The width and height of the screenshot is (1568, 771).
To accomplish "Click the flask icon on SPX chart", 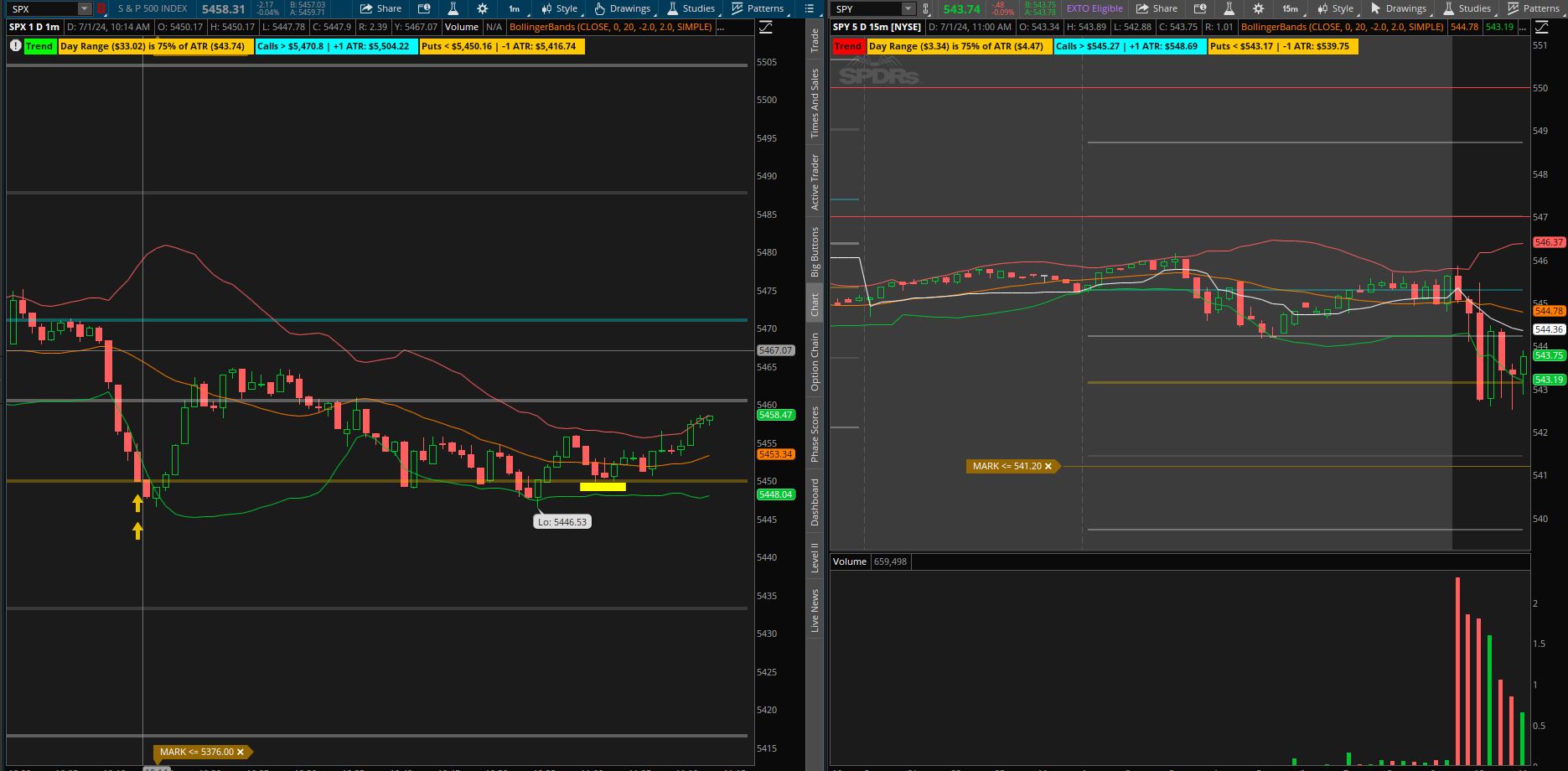I will pos(453,8).
